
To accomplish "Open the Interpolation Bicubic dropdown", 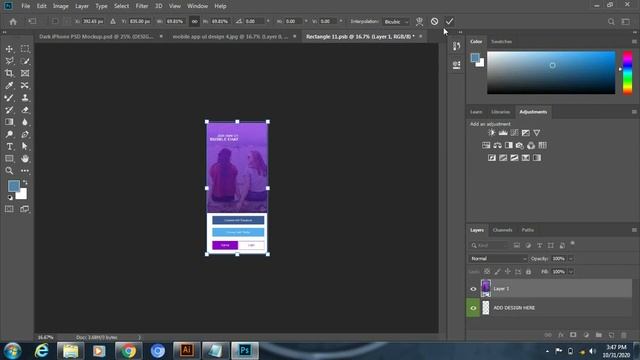I will pos(396,22).
